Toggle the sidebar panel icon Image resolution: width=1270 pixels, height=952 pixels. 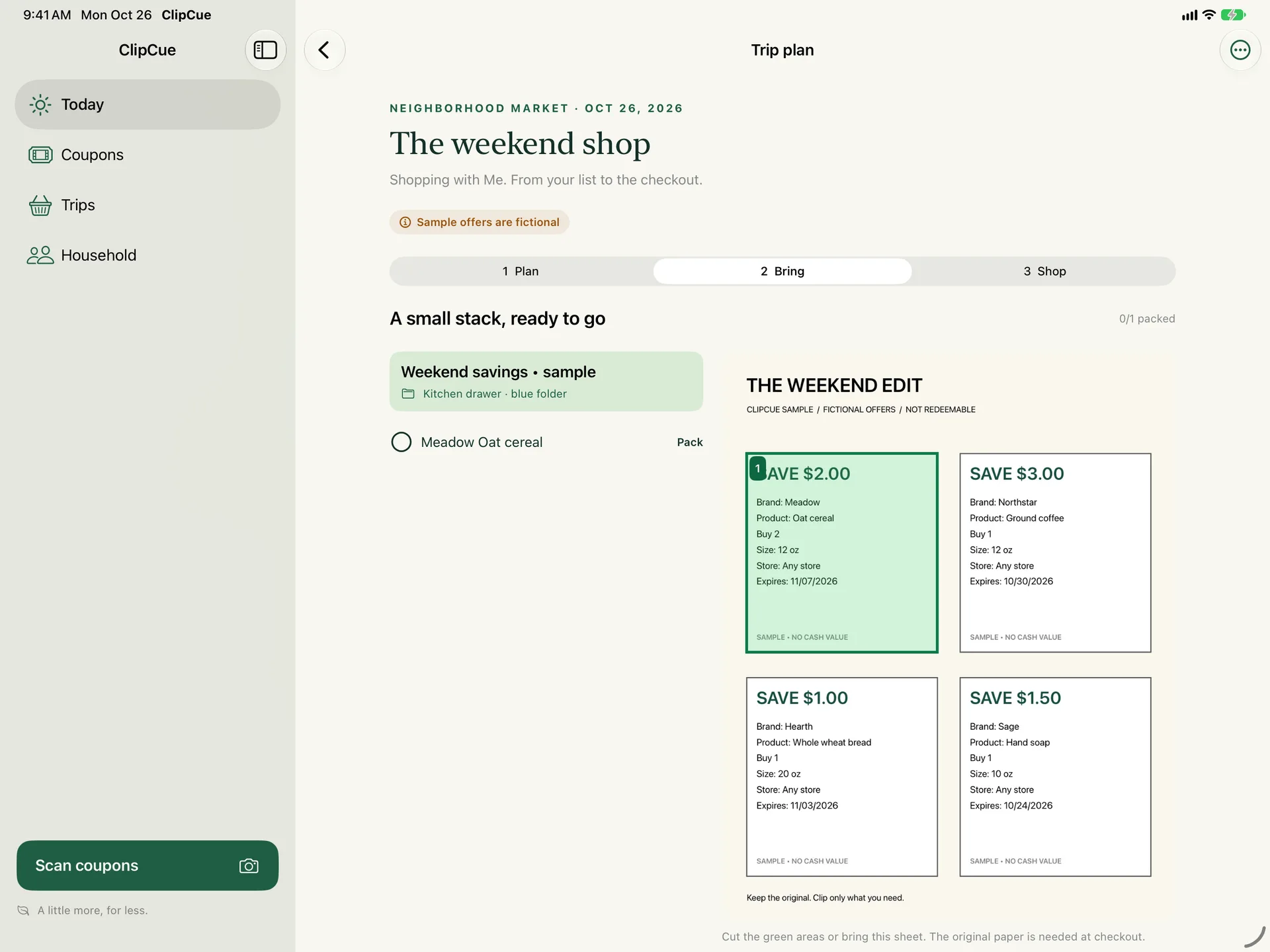click(265, 50)
